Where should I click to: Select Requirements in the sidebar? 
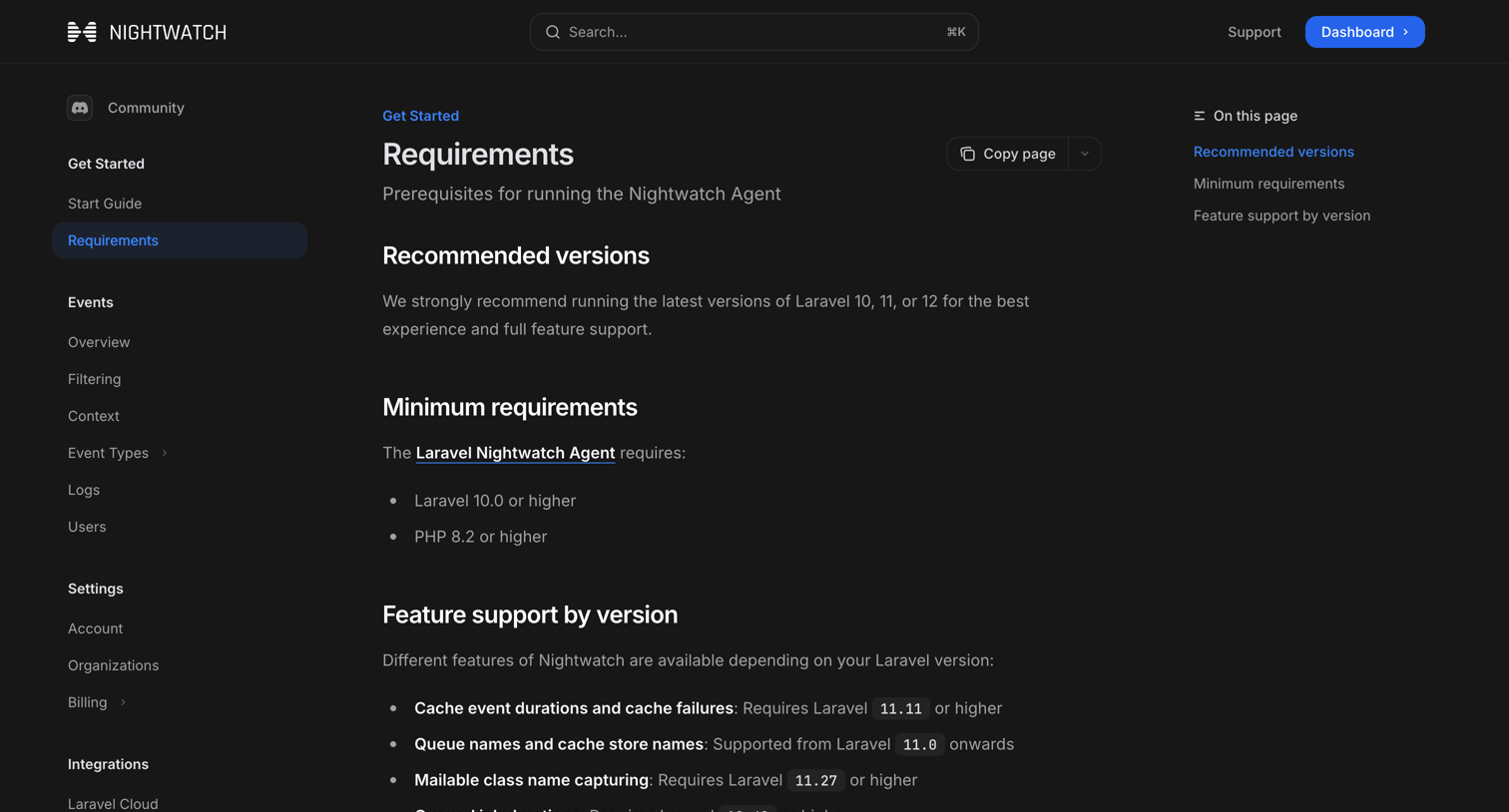pyautogui.click(x=180, y=240)
